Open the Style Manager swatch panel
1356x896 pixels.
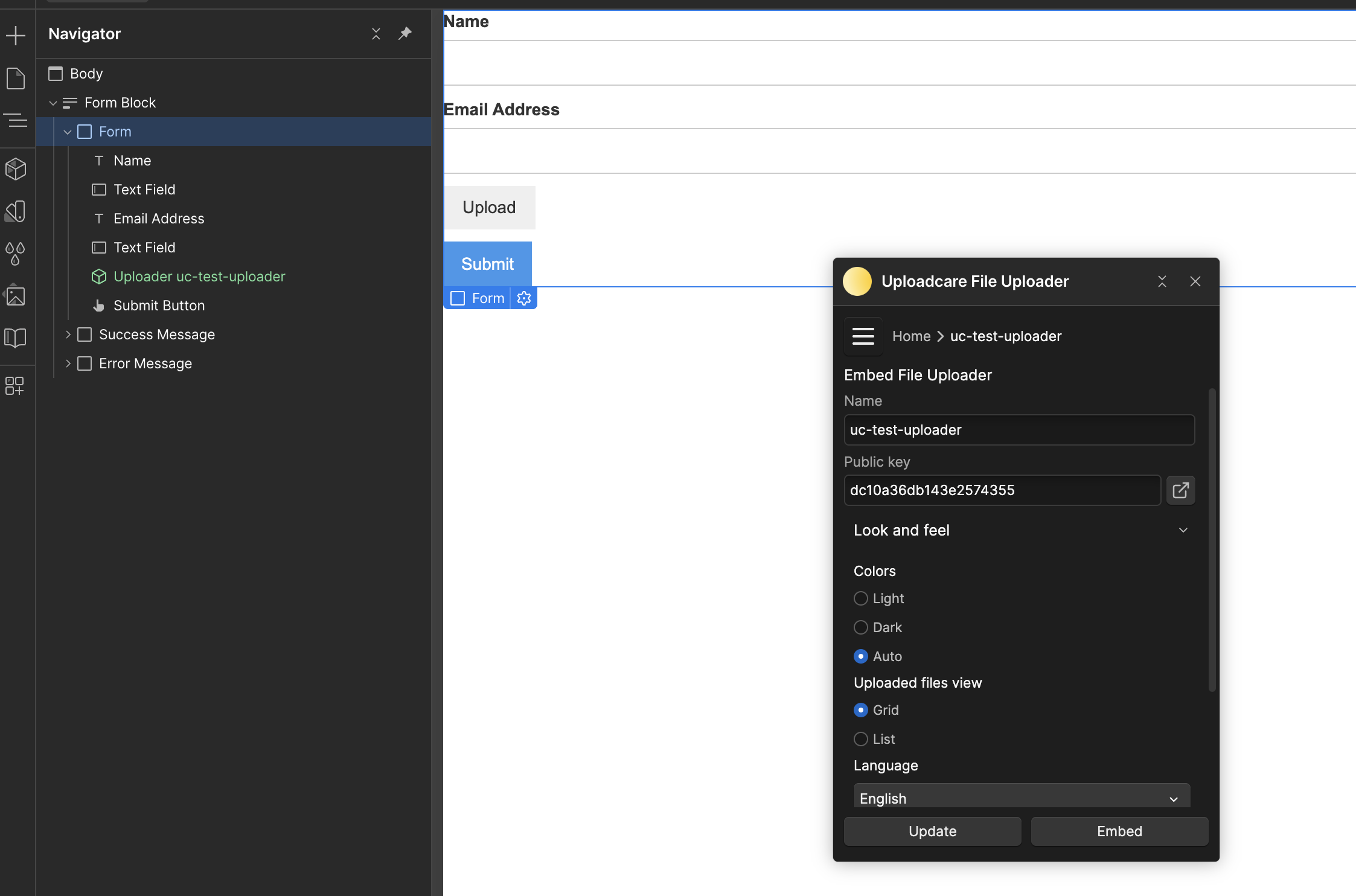point(16,211)
